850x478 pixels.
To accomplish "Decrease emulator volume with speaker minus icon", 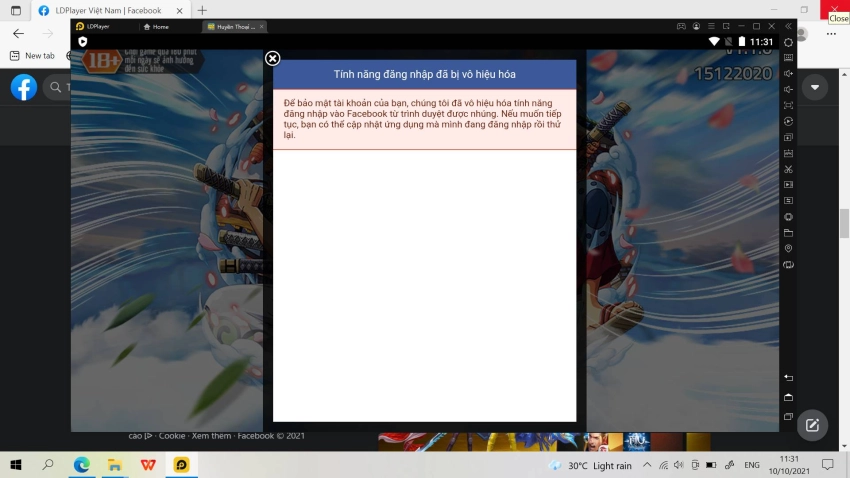I will point(788,89).
